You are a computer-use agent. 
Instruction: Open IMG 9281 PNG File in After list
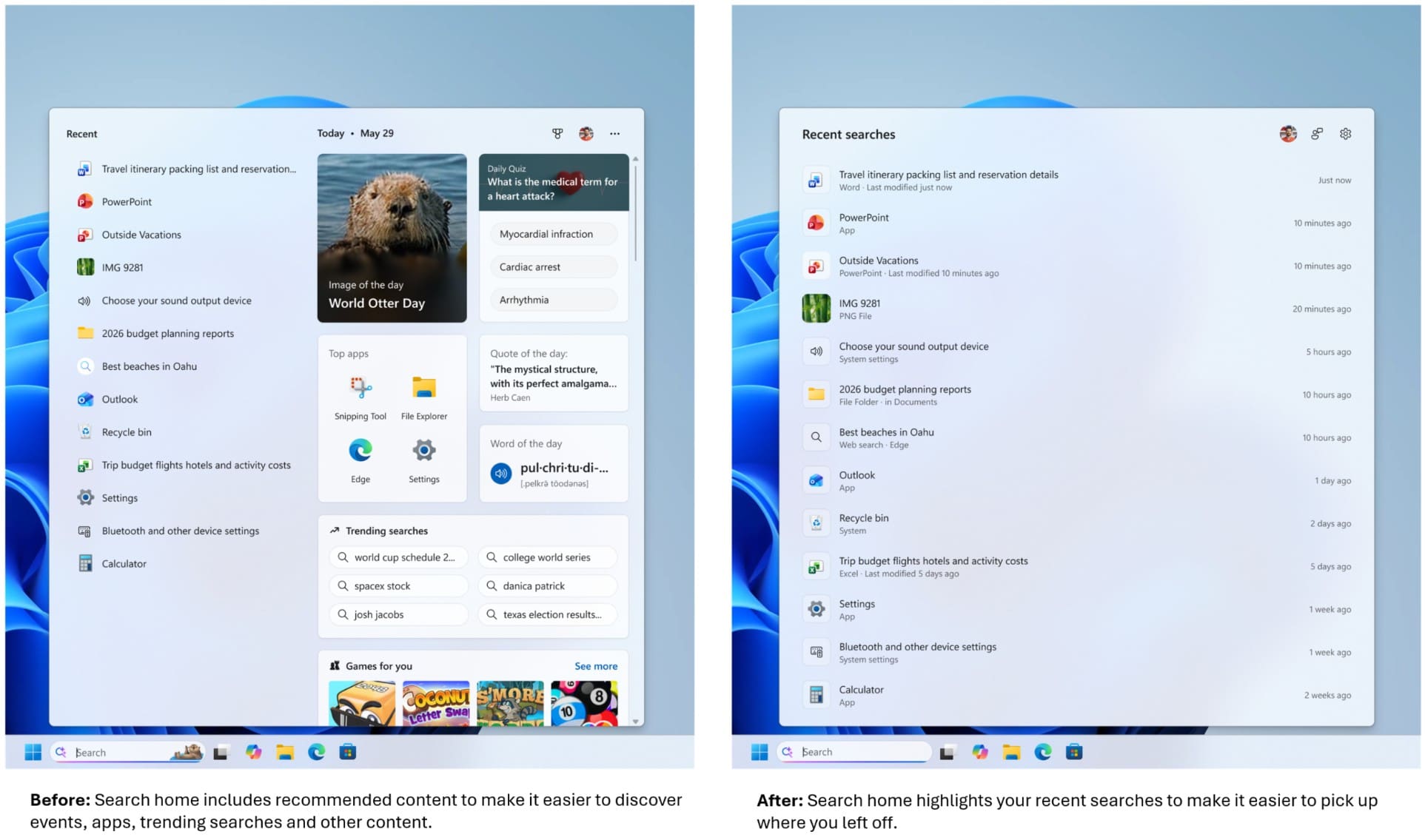point(1077,309)
